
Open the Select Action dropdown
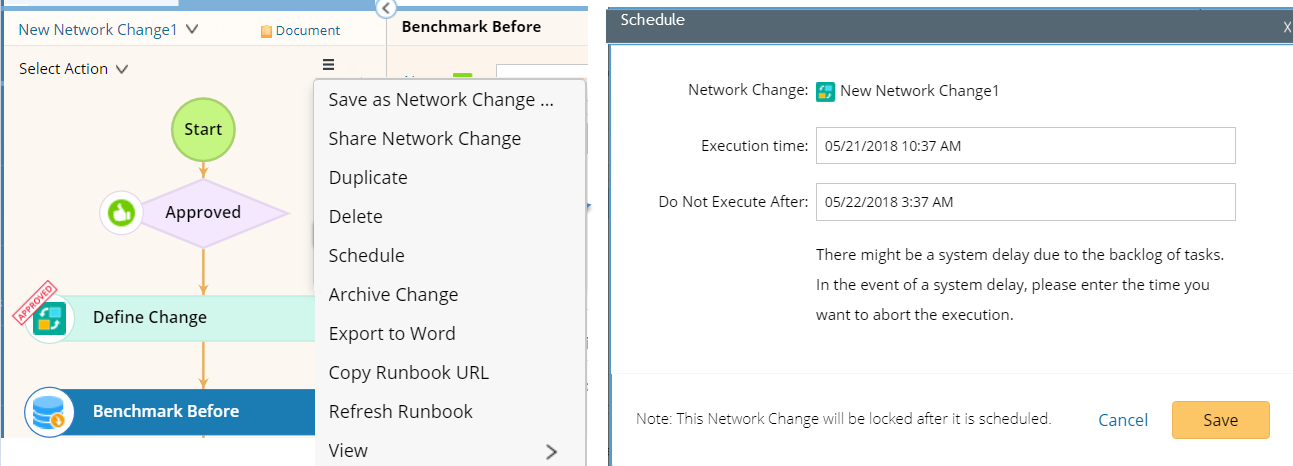tap(122, 69)
